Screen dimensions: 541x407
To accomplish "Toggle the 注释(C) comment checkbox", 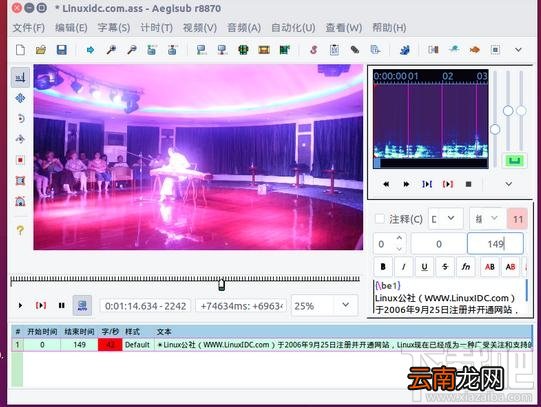I will 380,219.
